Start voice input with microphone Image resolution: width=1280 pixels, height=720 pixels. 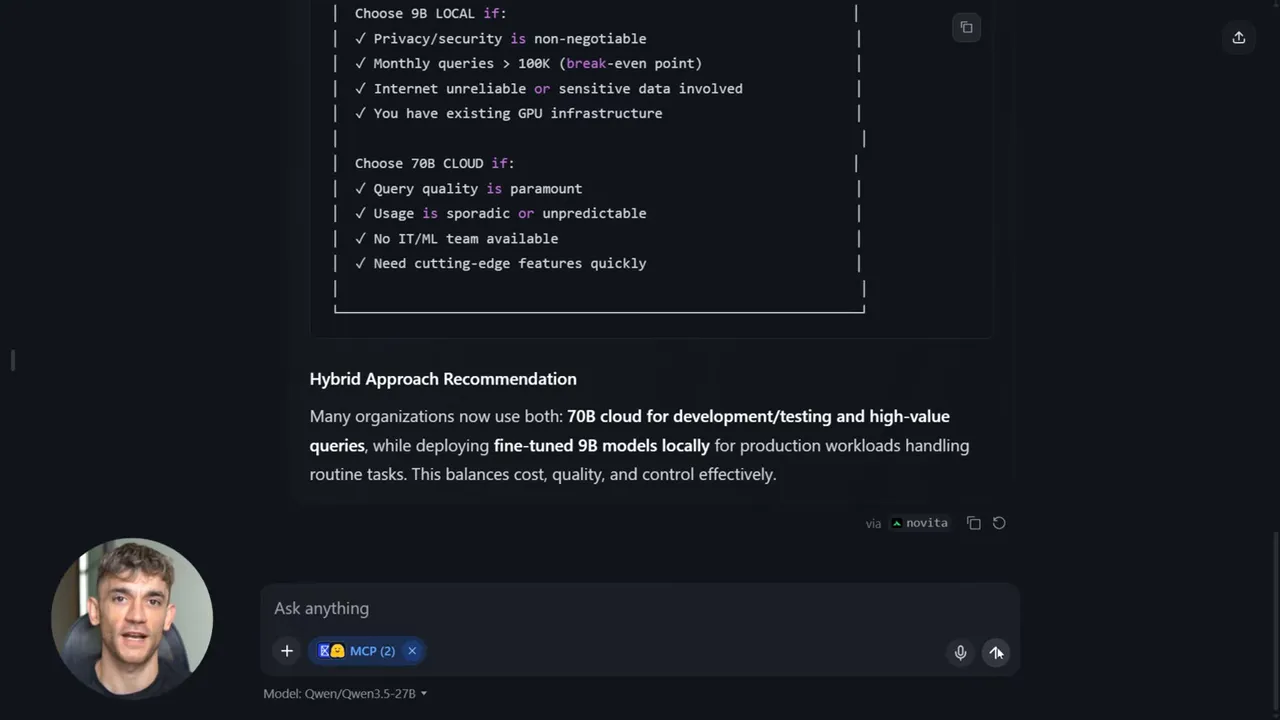pos(960,653)
